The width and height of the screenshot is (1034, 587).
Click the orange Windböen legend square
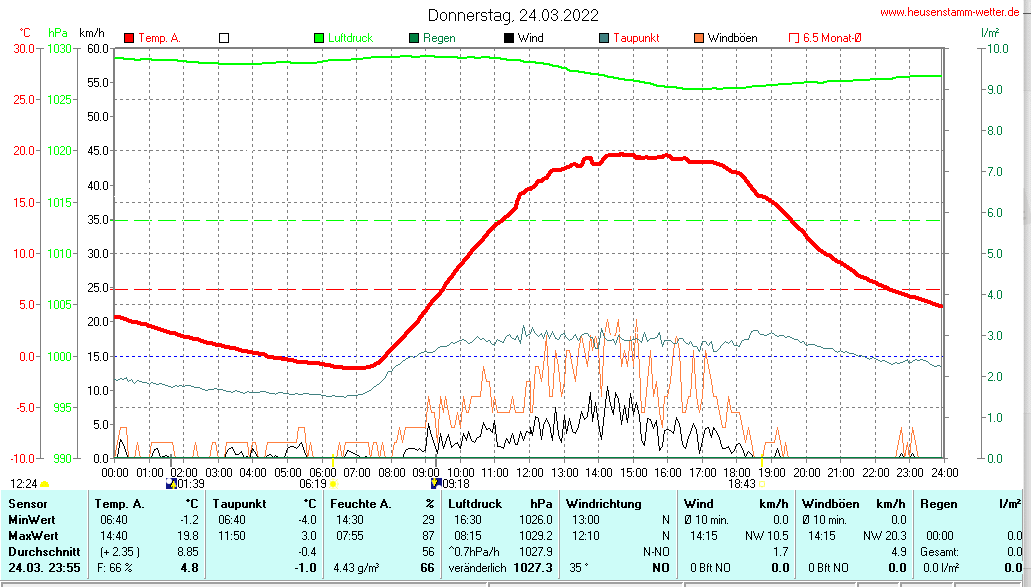pyautogui.click(x=698, y=38)
